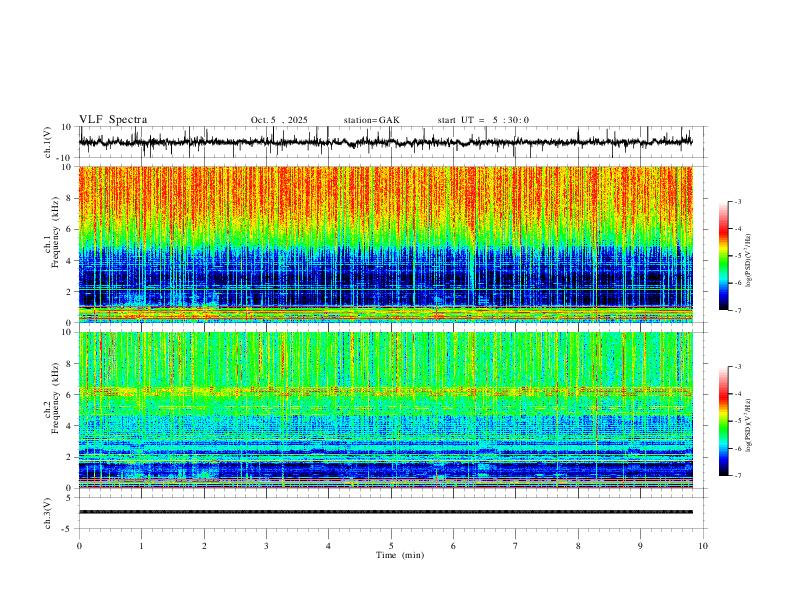This screenshot has height=612, width=792.
Task: Click the "station=GAK" header label
Action: pyautogui.click(x=371, y=120)
